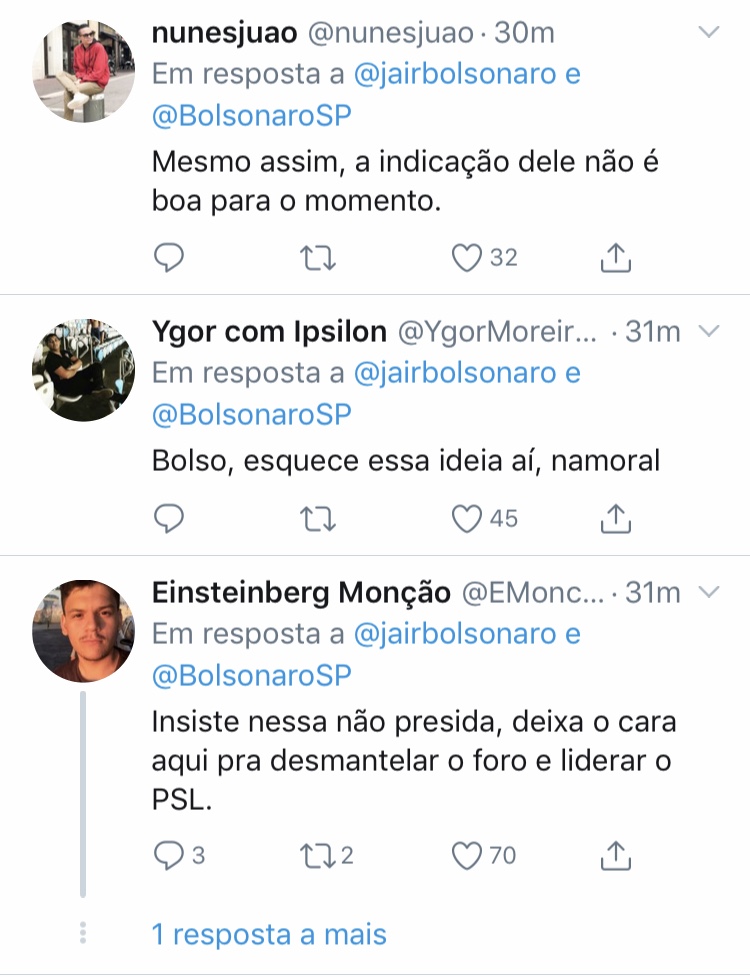750x977 pixels.
Task: Reply to Ygor com Ipsilon's tweet
Action: point(169,518)
